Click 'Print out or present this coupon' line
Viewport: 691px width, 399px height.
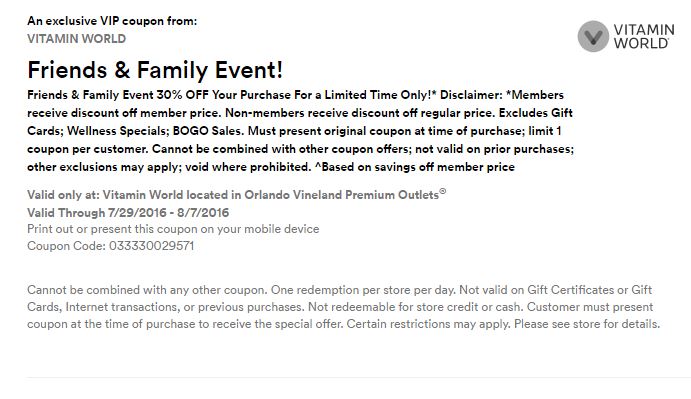(x=173, y=229)
